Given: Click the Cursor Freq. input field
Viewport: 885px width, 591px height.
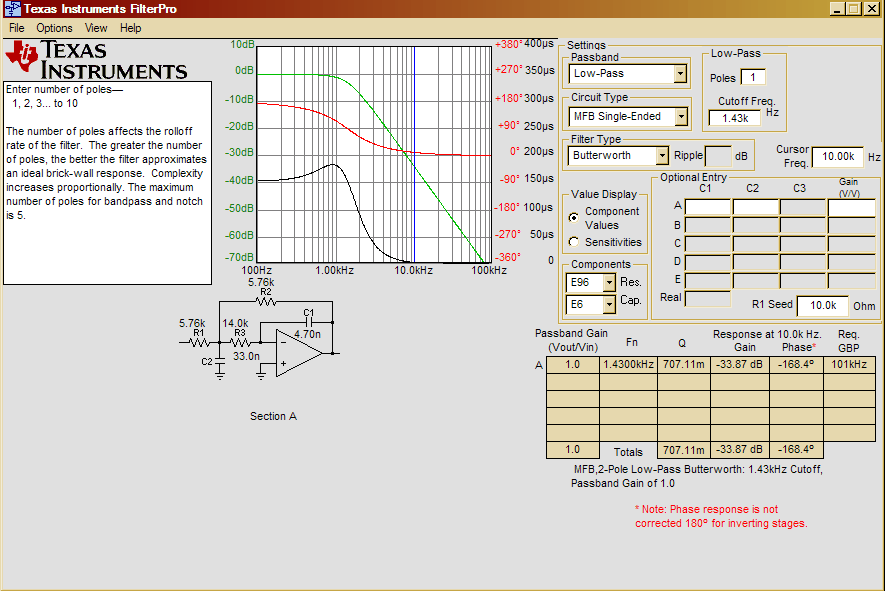Looking at the screenshot, I should coord(838,156).
